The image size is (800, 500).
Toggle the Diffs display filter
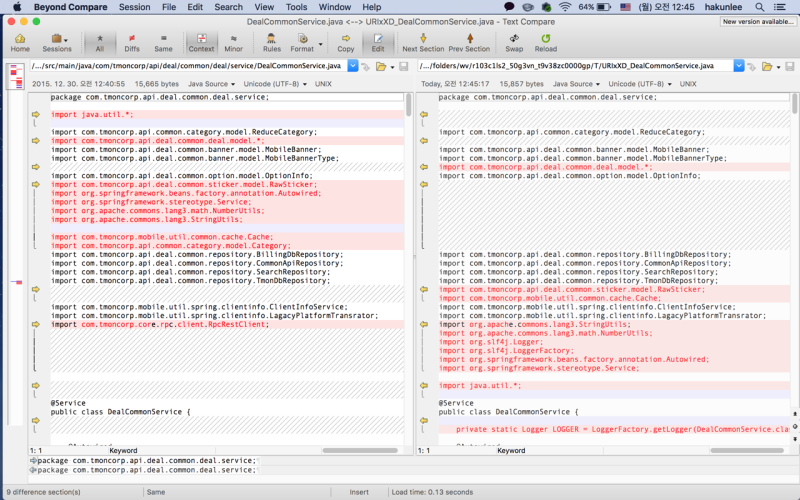tap(132, 43)
